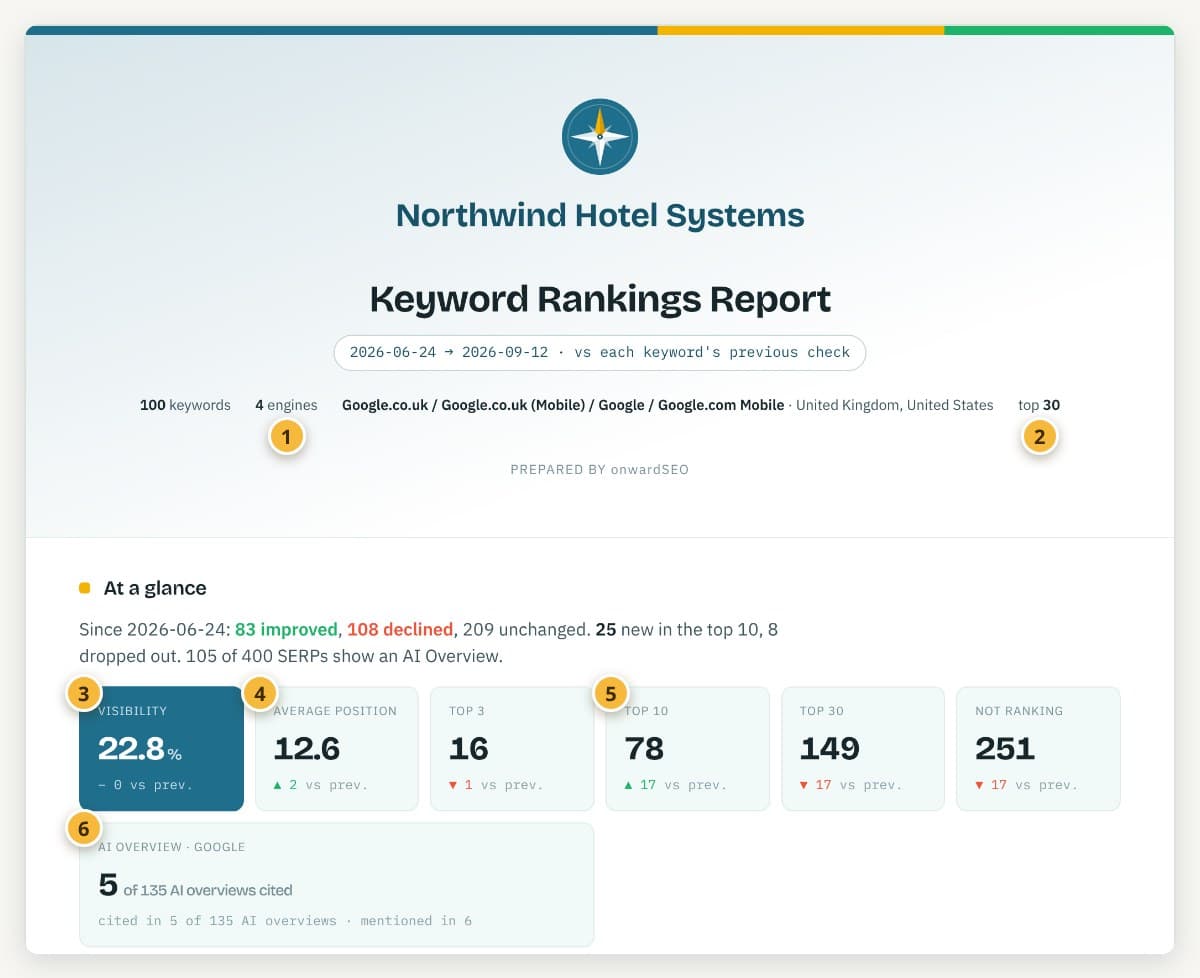Click the red down arrow under Top 3

click(x=453, y=785)
